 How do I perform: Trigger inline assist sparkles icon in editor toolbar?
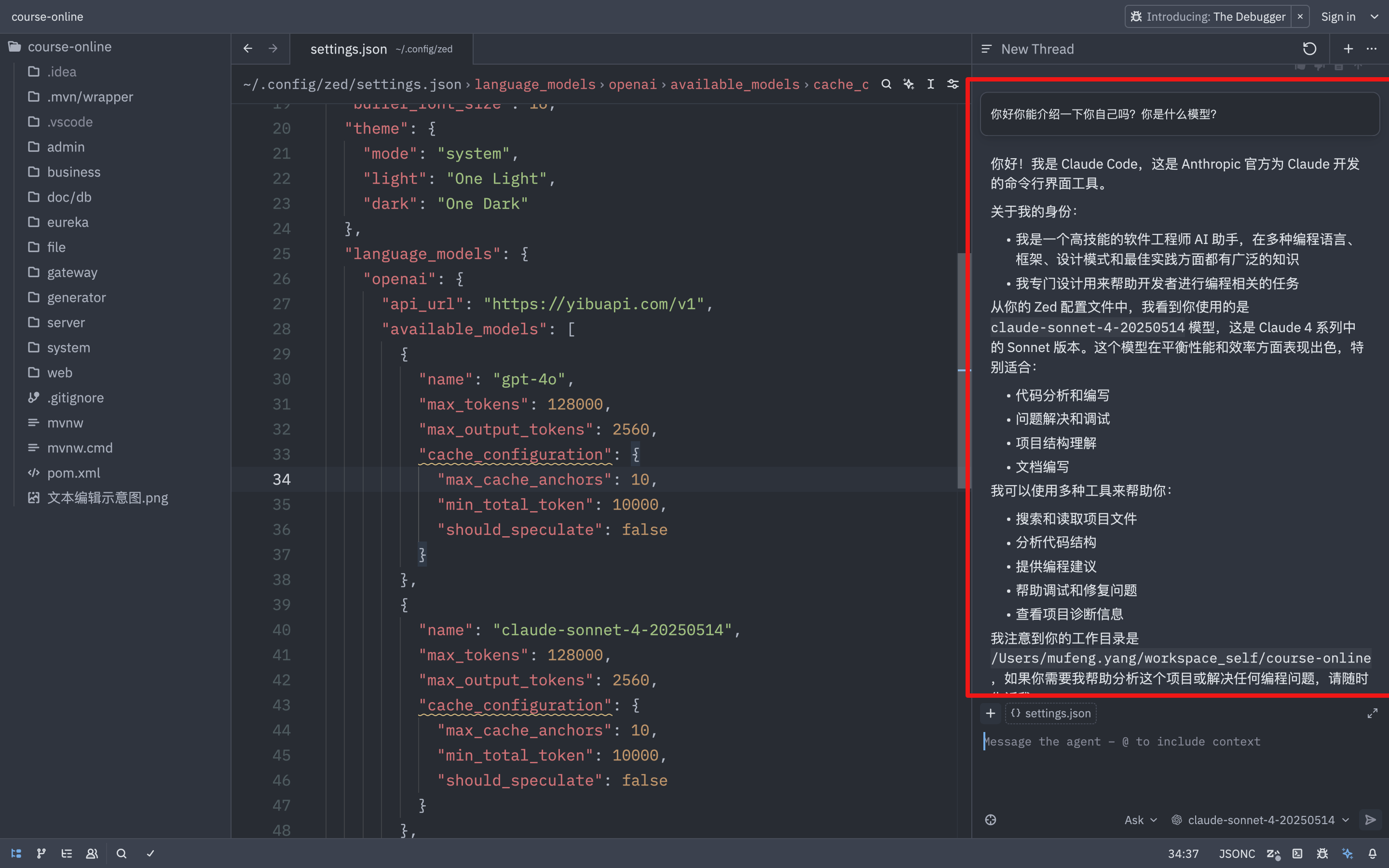908,84
